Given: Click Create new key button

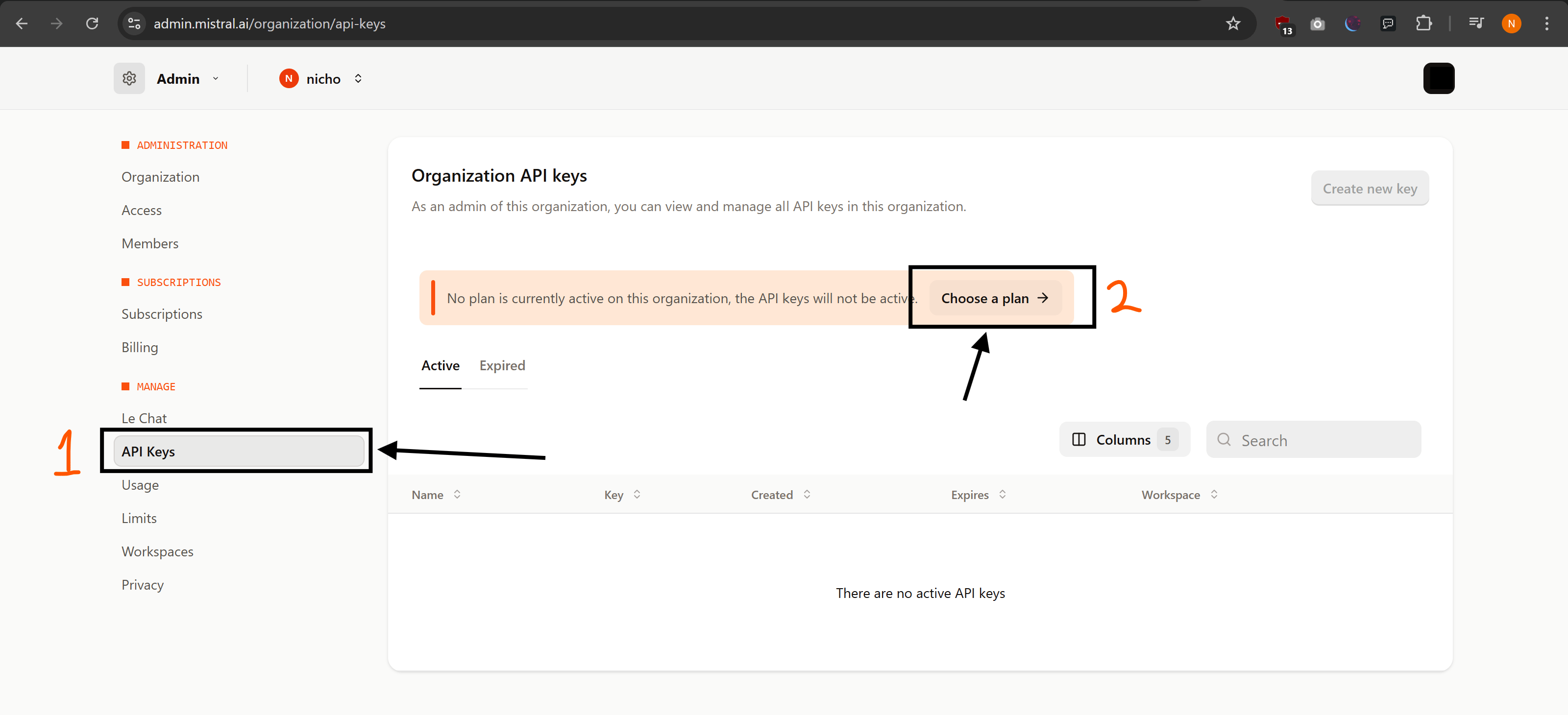Looking at the screenshot, I should tap(1370, 189).
